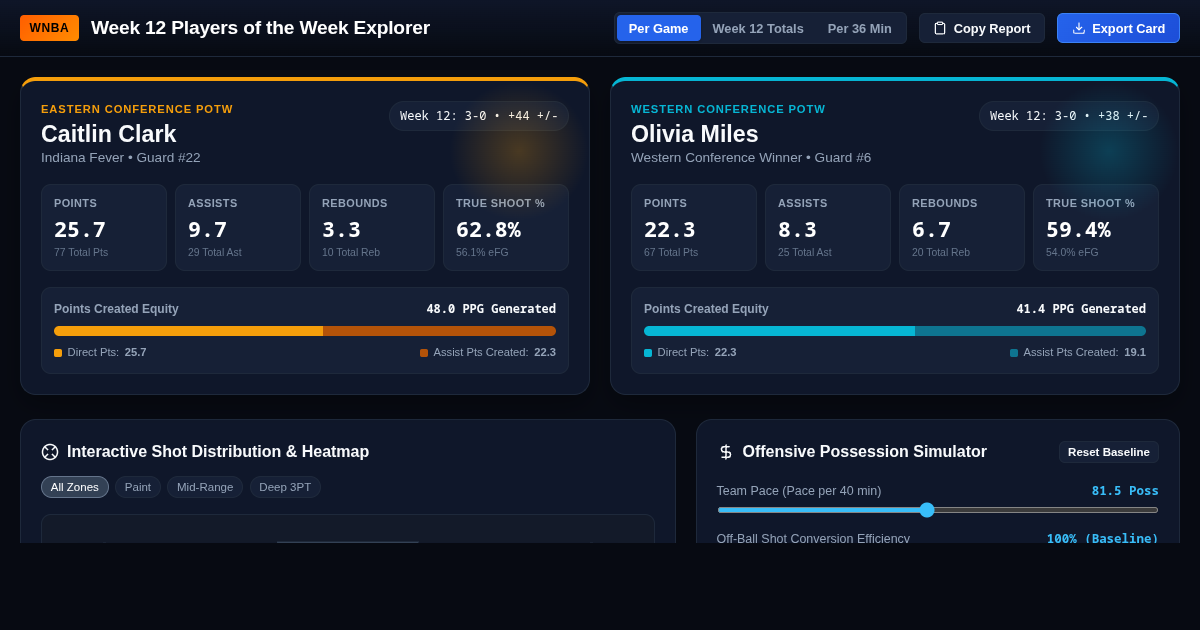Click Caitlin Clark's Rebounds stat card

[x=372, y=227]
